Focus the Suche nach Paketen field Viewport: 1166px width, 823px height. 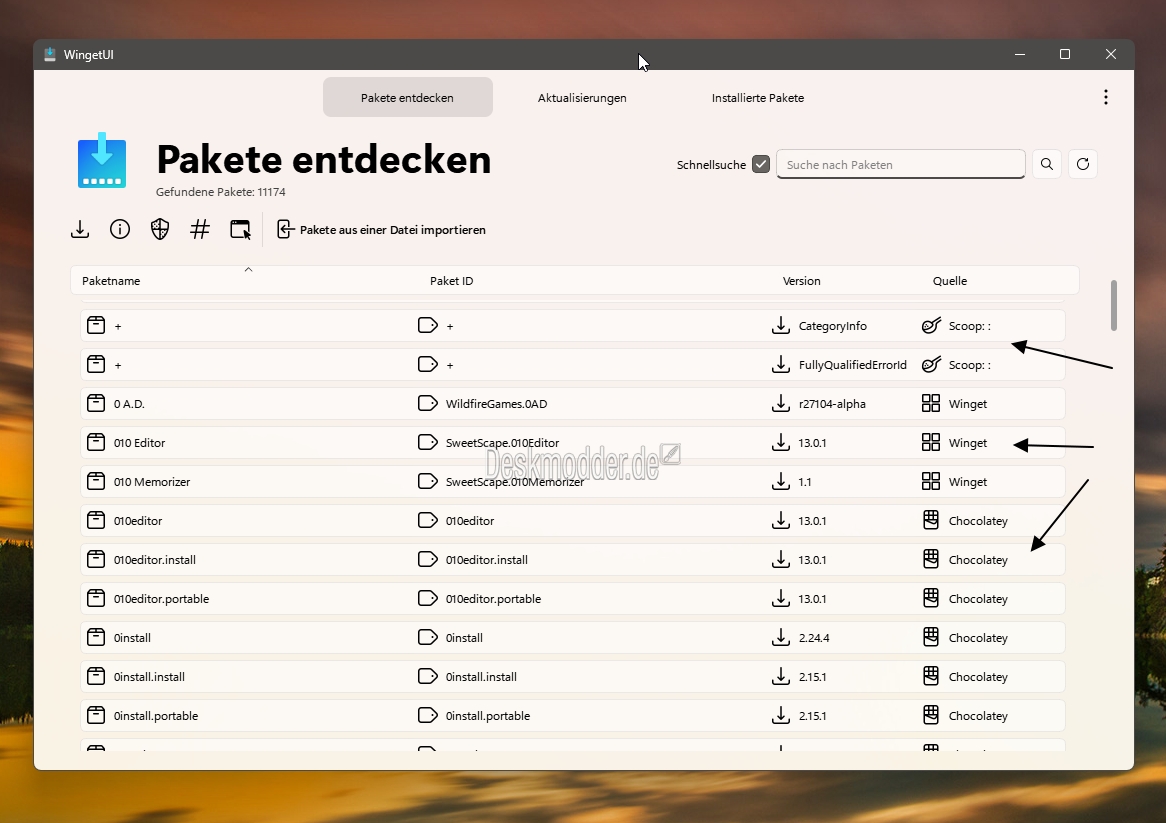[x=901, y=164]
